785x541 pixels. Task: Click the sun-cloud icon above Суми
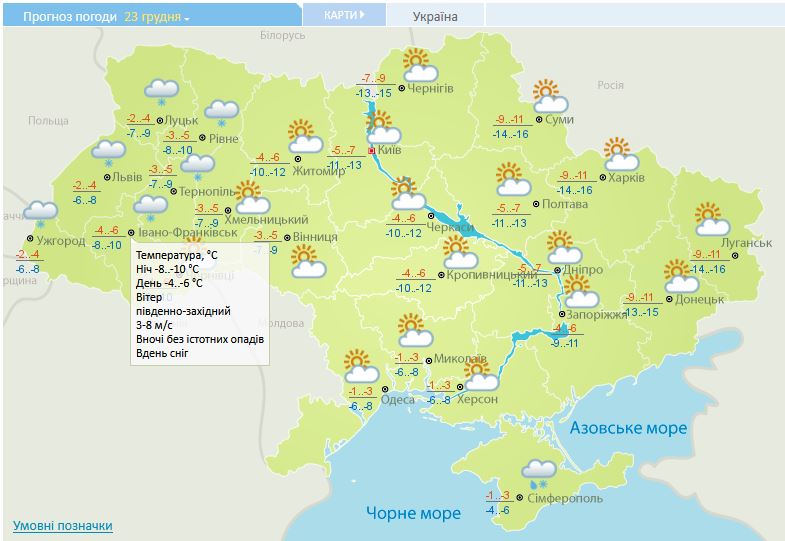(x=550, y=97)
